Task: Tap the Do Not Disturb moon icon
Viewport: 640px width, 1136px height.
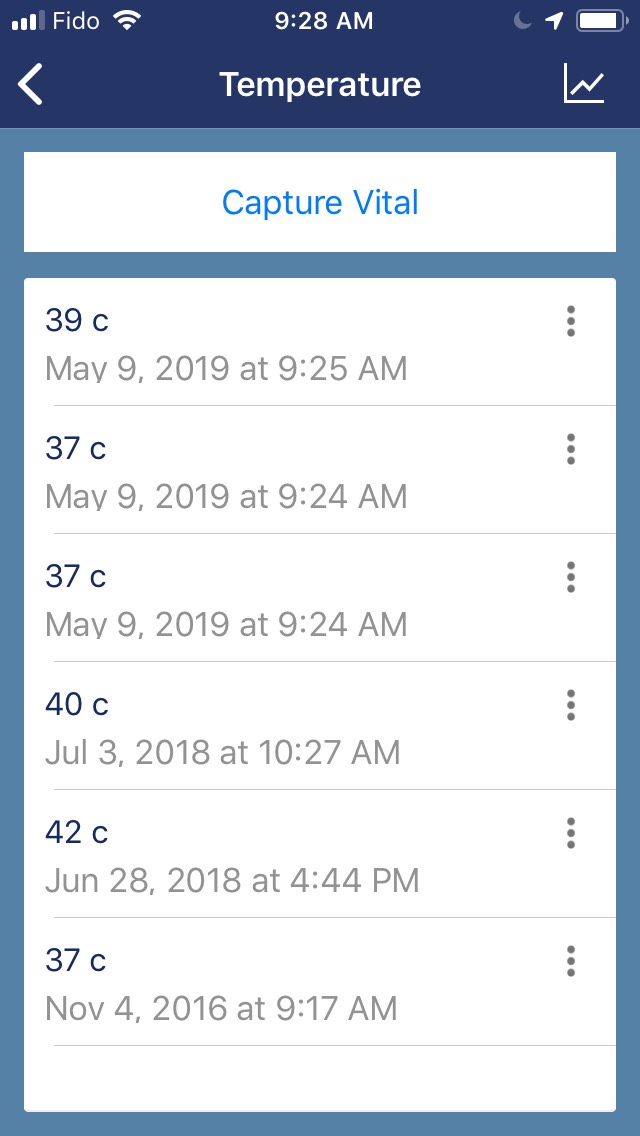Action: (x=522, y=21)
